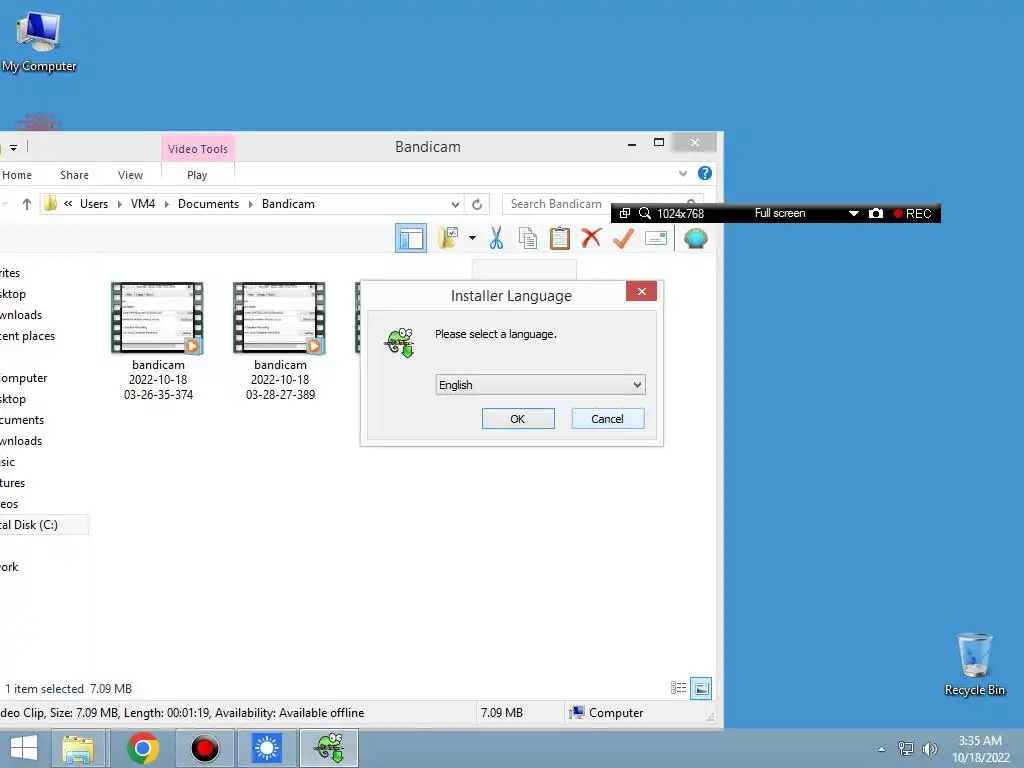Viewport: 1024px width, 768px height.
Task: Click the folder options toolbar icon
Action: [x=448, y=238]
